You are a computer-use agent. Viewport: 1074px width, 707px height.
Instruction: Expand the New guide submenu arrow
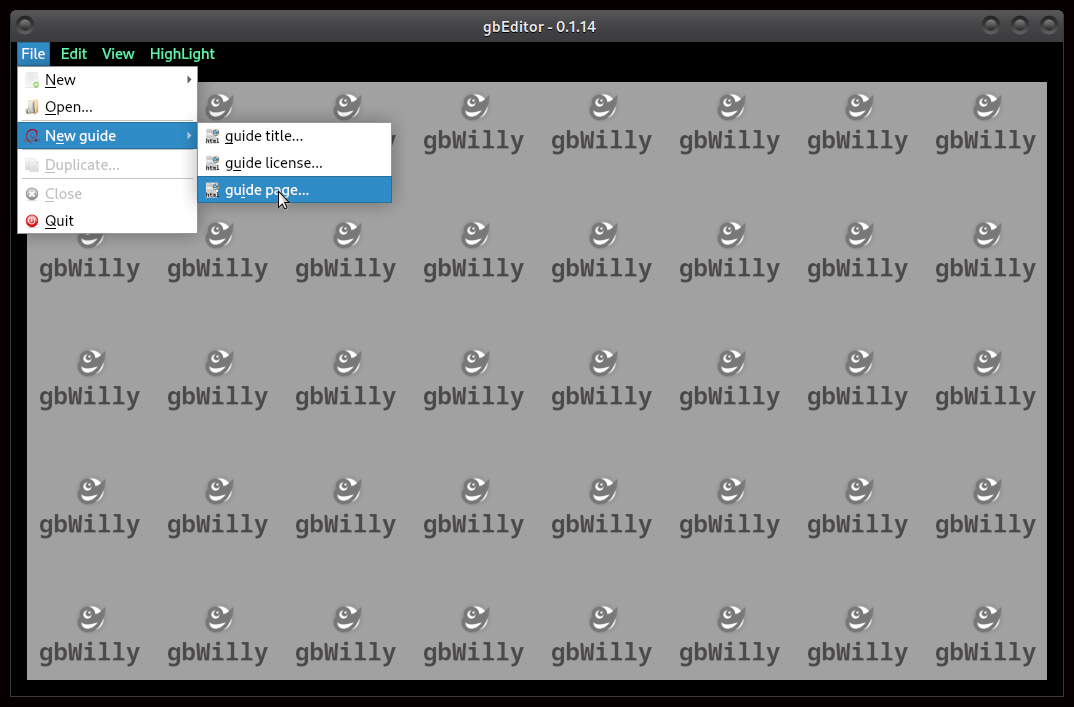coord(189,136)
